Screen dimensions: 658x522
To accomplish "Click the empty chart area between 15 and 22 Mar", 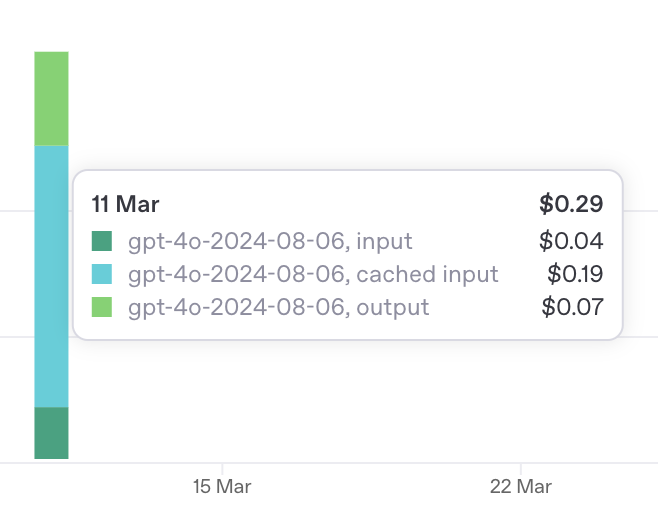I will [371, 399].
